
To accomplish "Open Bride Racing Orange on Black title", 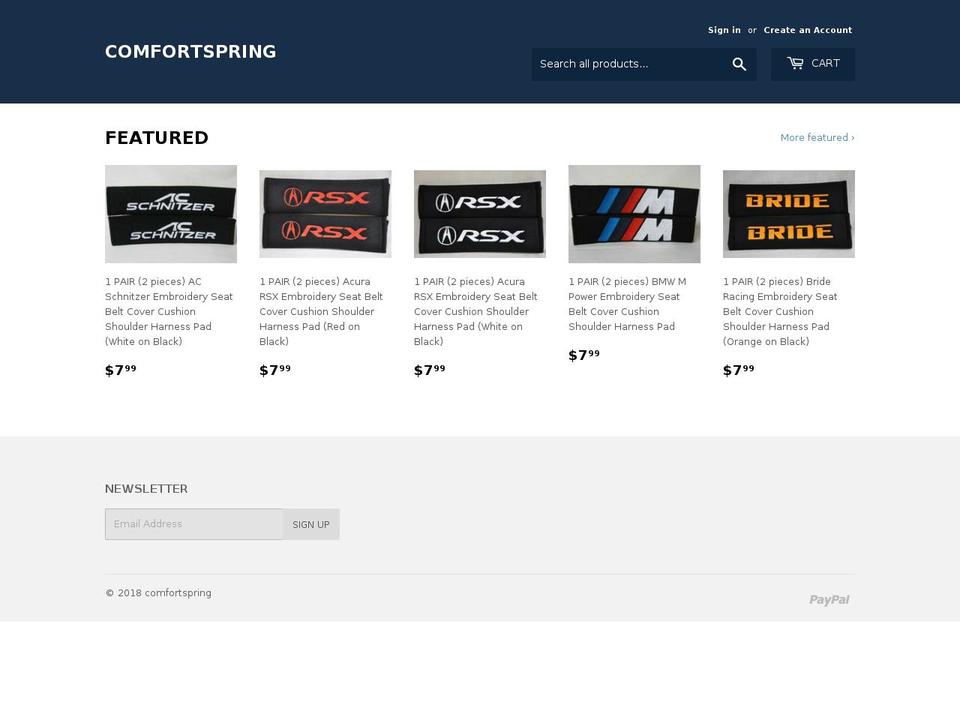I will pyautogui.click(x=780, y=312).
